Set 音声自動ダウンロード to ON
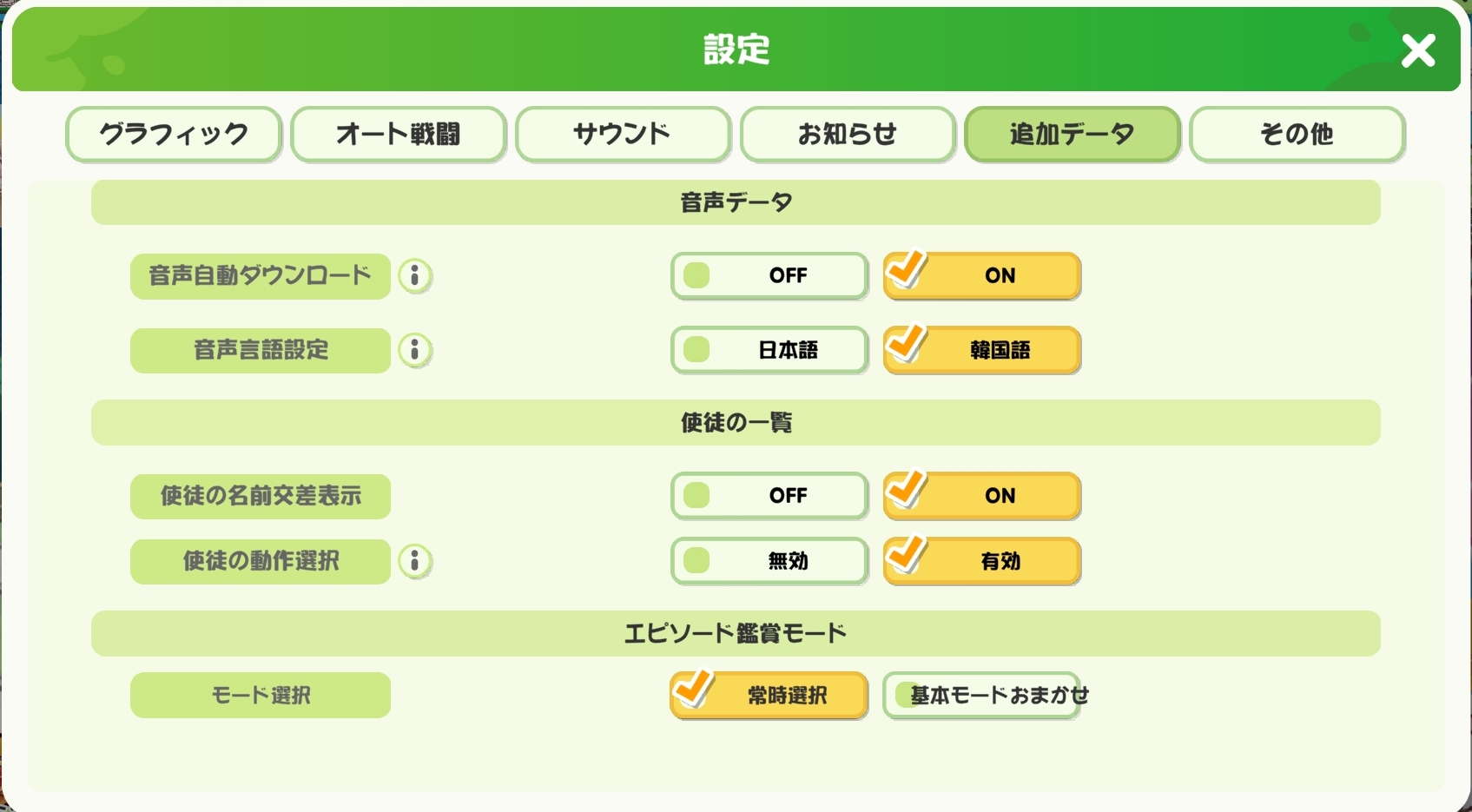Image resolution: width=1472 pixels, height=812 pixels. [981, 276]
